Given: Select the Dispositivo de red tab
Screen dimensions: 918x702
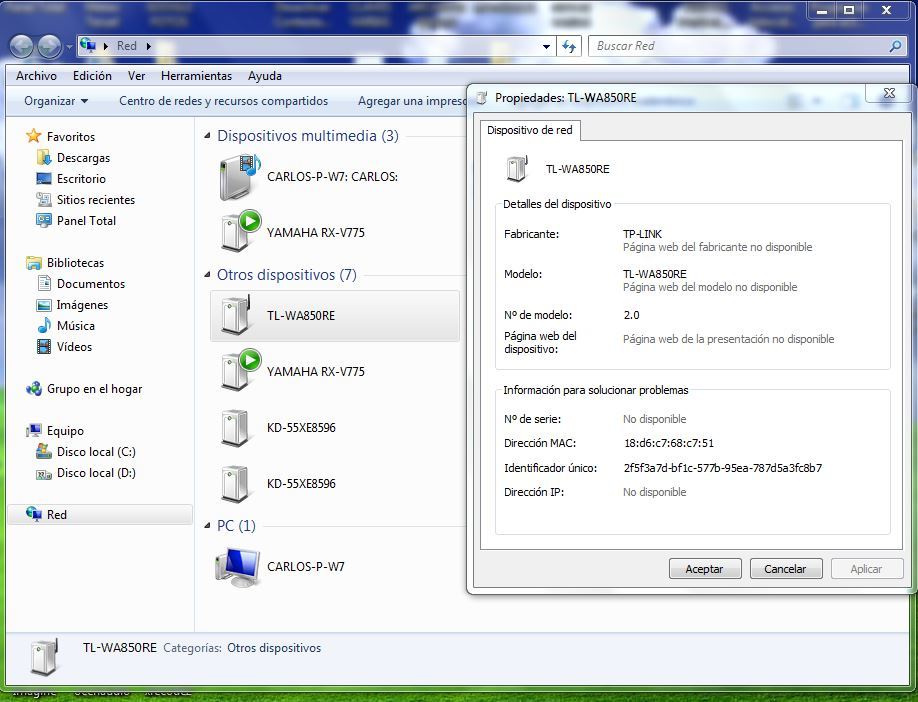Looking at the screenshot, I should (528, 130).
